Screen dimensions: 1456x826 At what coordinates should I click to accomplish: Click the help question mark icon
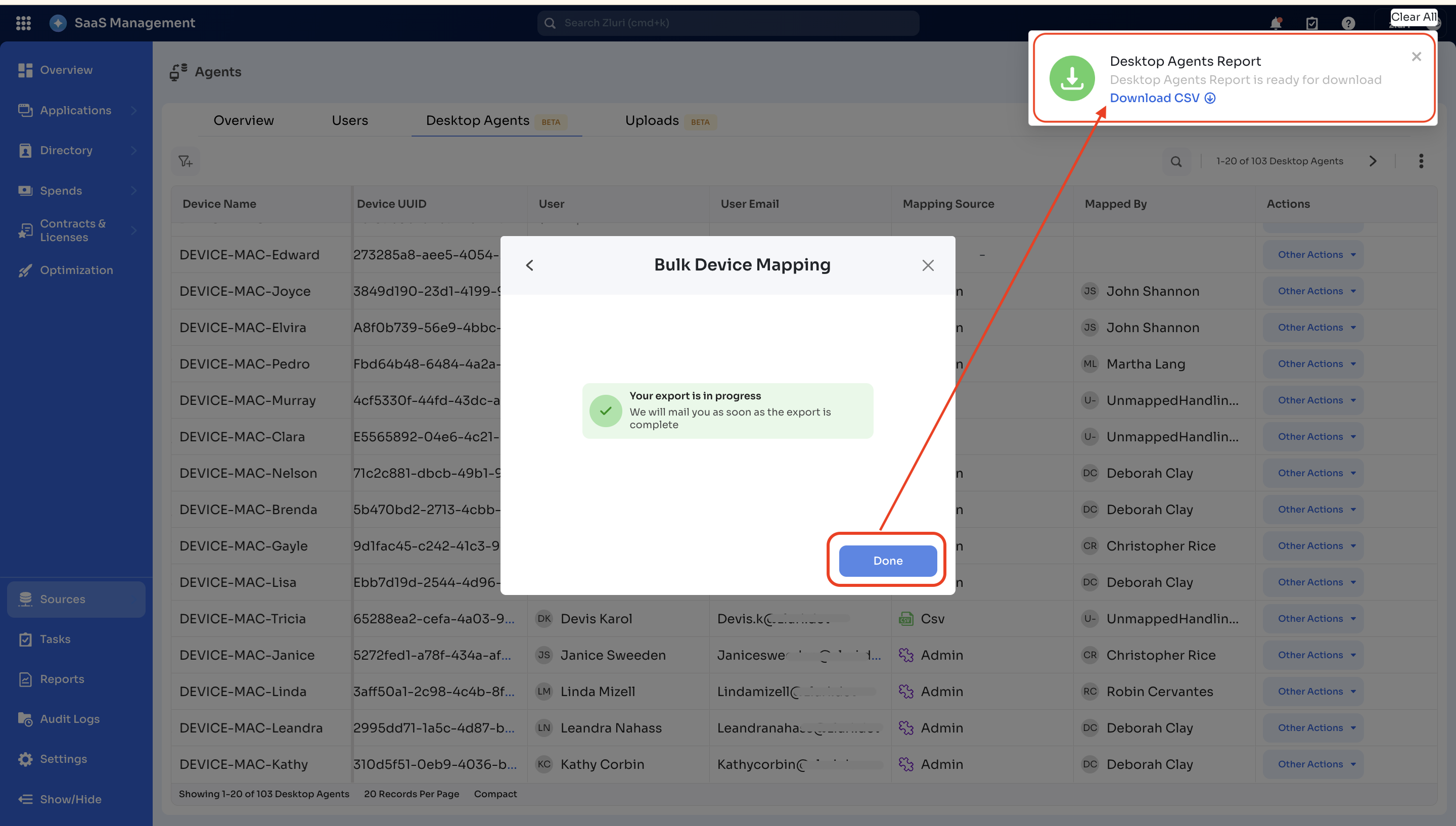1348,23
